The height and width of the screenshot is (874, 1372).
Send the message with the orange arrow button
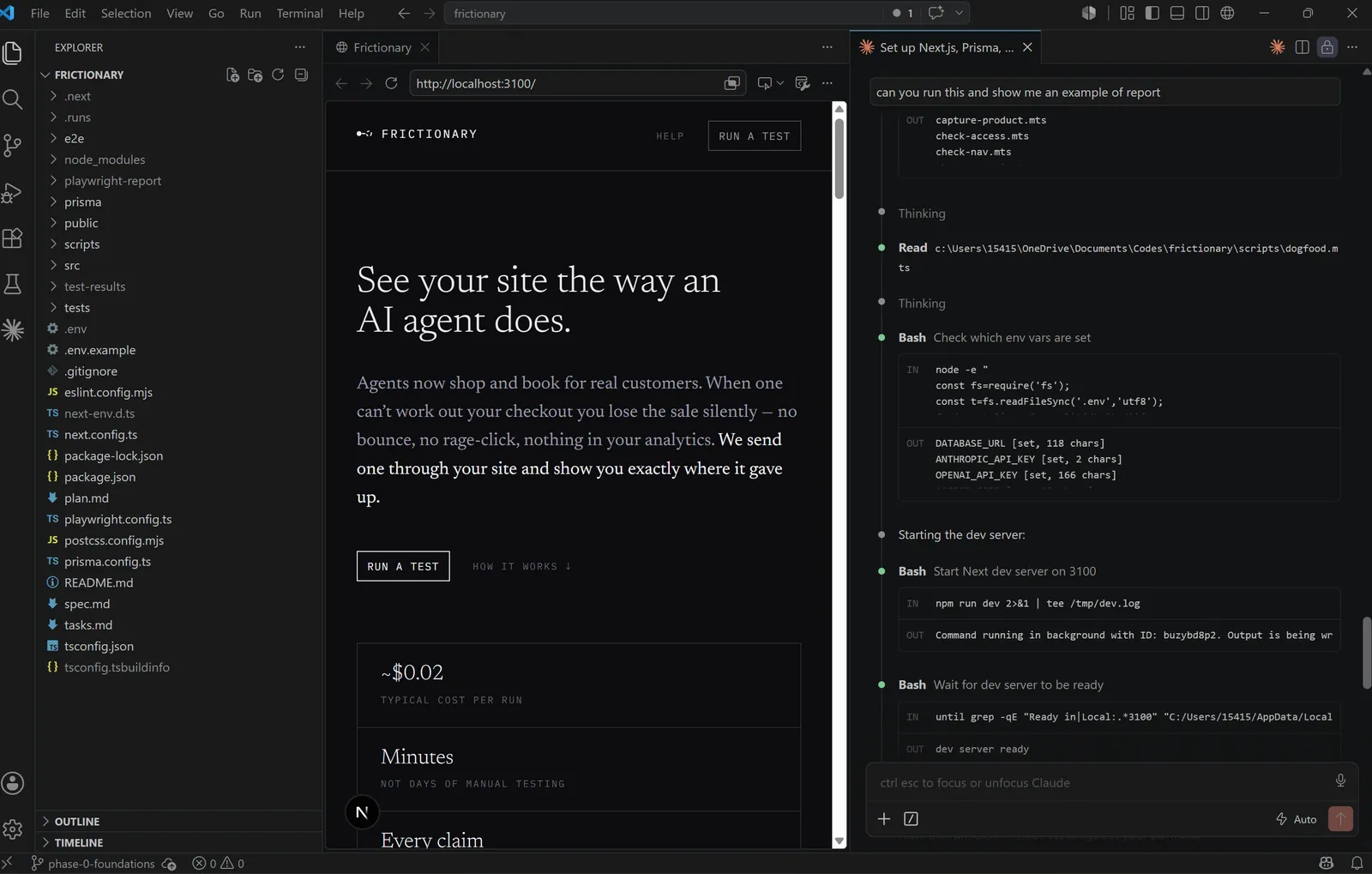click(1340, 819)
